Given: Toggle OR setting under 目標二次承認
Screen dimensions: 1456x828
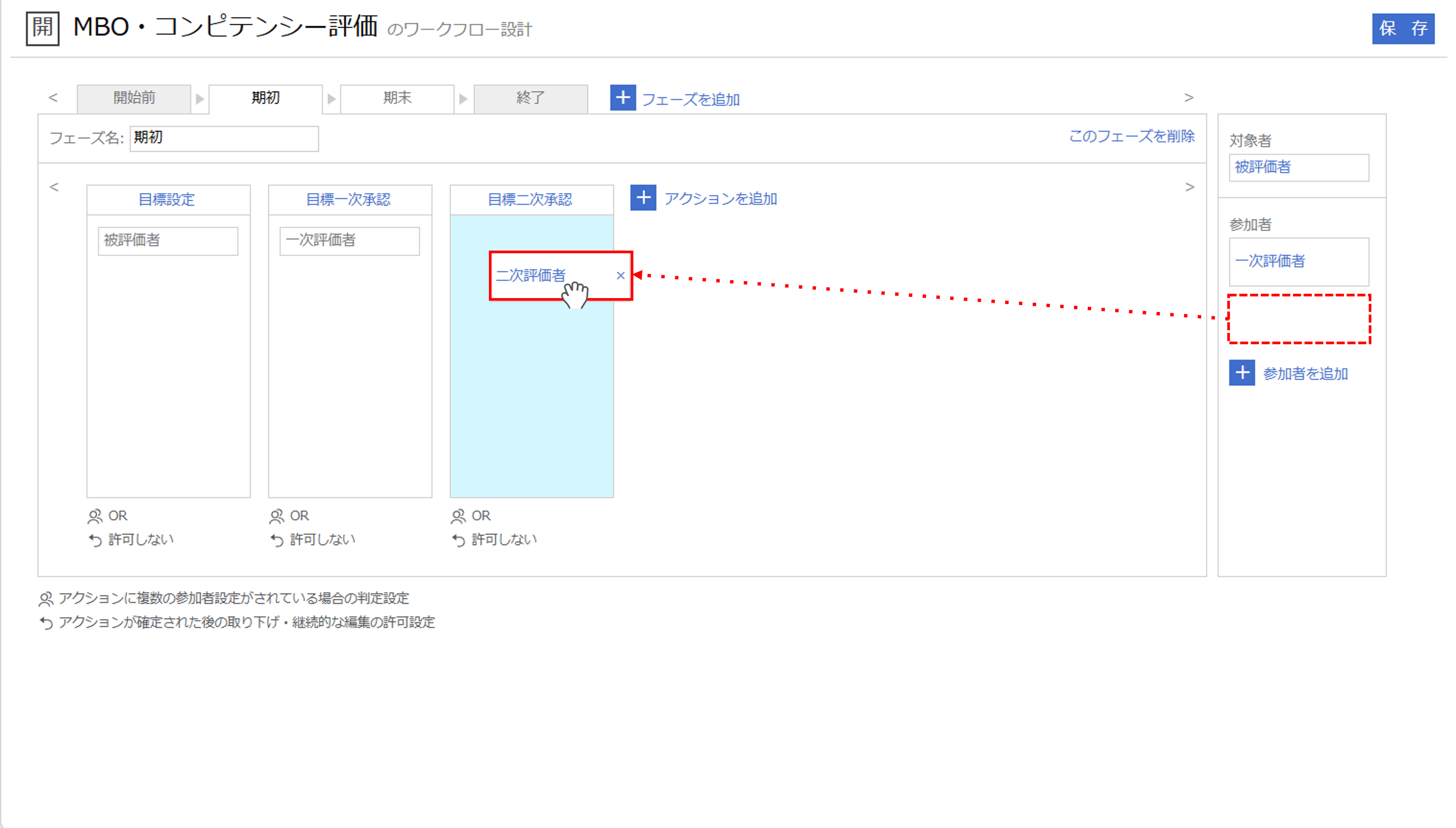Looking at the screenshot, I should pos(481,516).
